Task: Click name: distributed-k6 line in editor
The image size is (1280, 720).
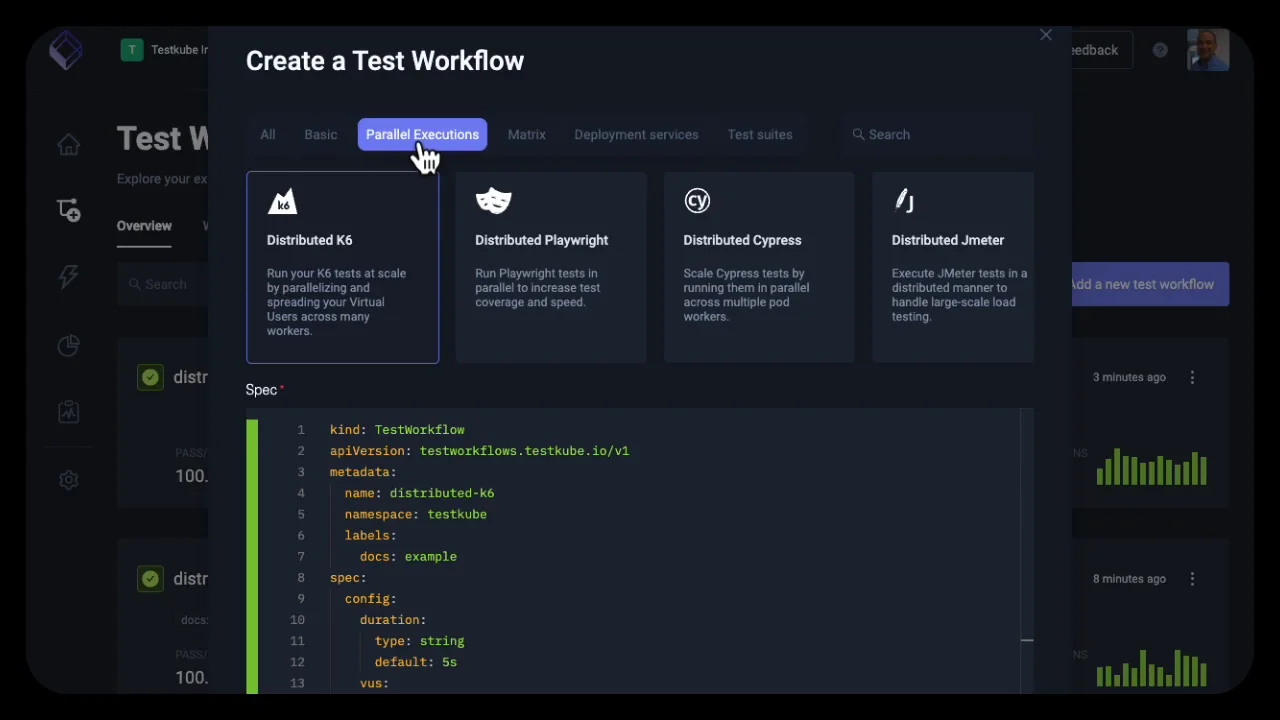Action: click(419, 493)
